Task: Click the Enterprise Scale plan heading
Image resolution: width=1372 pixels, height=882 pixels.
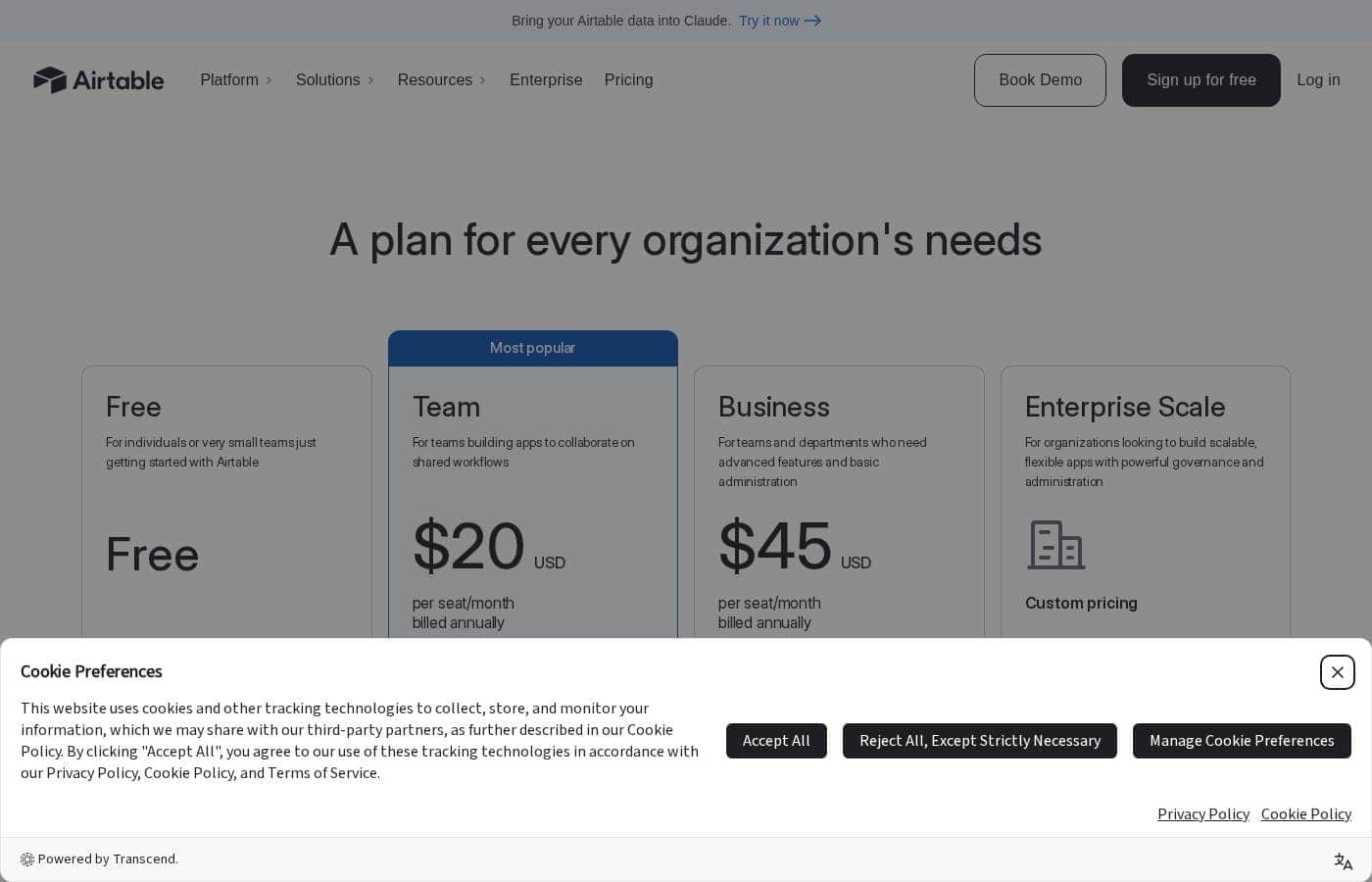Action: 1125,407
